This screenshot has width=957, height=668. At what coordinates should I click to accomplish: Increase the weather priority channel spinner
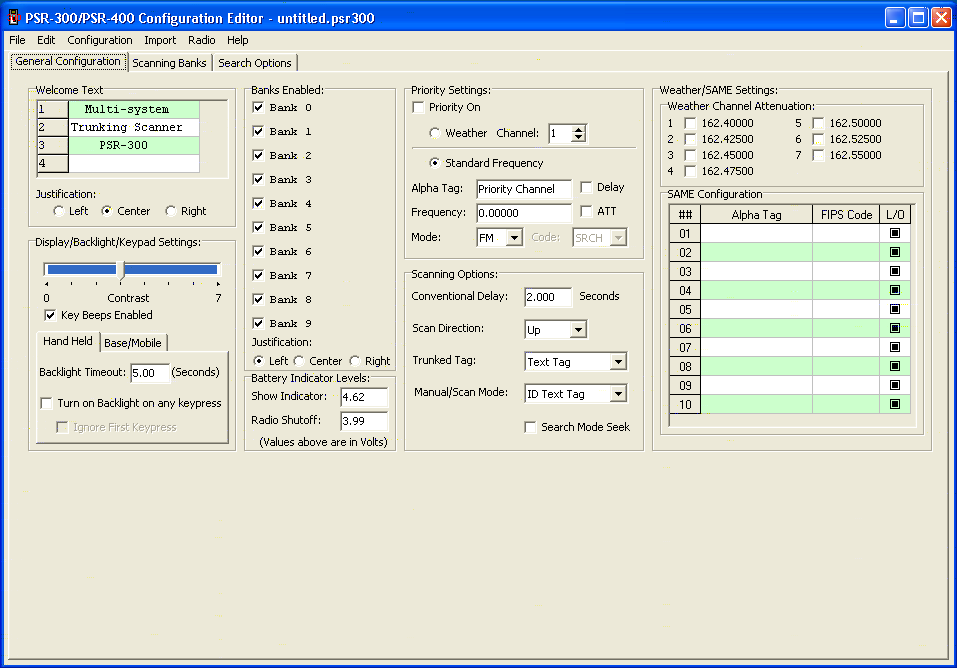pyautogui.click(x=579, y=129)
